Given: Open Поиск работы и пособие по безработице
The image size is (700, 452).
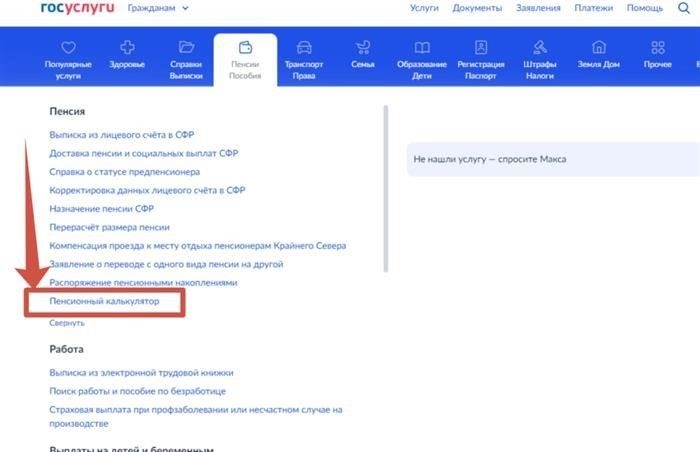Looking at the screenshot, I should (x=138, y=391).
